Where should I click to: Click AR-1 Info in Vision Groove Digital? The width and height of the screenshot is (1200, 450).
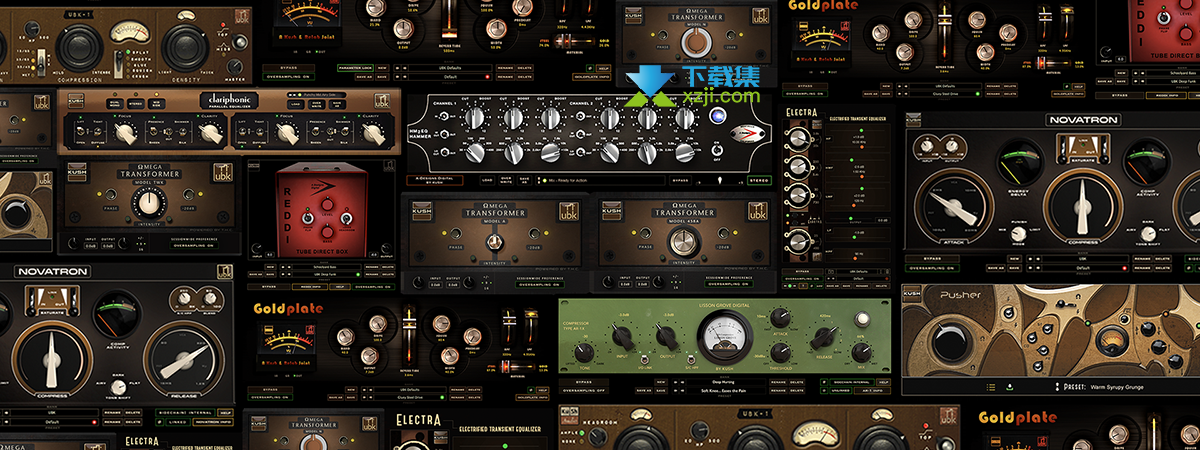pyautogui.click(x=872, y=391)
